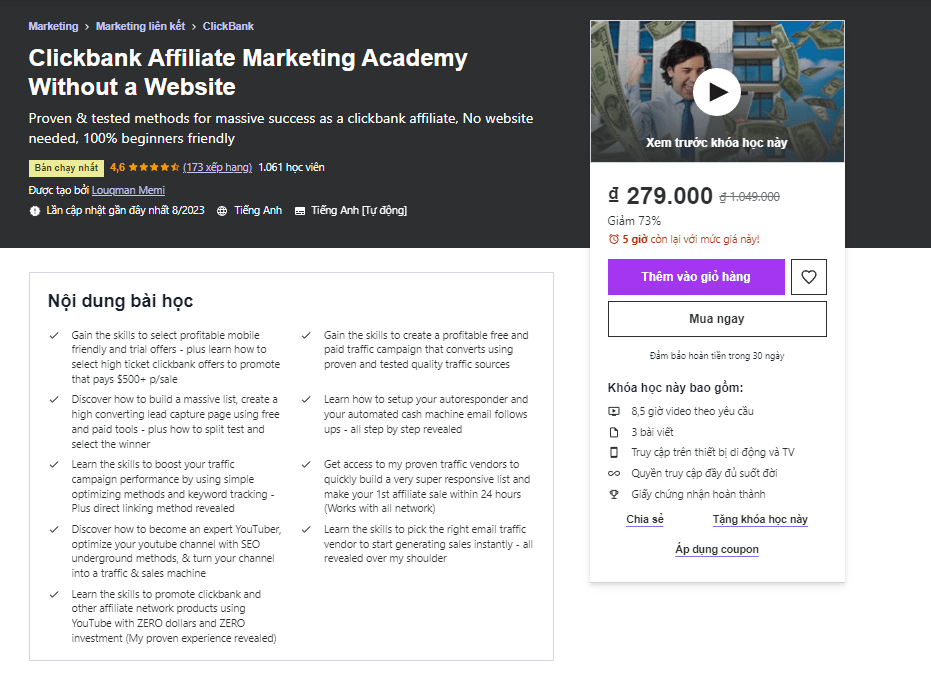The image size is (931, 674).
Task: Click the lifetime access infinity icon
Action: click(x=614, y=473)
